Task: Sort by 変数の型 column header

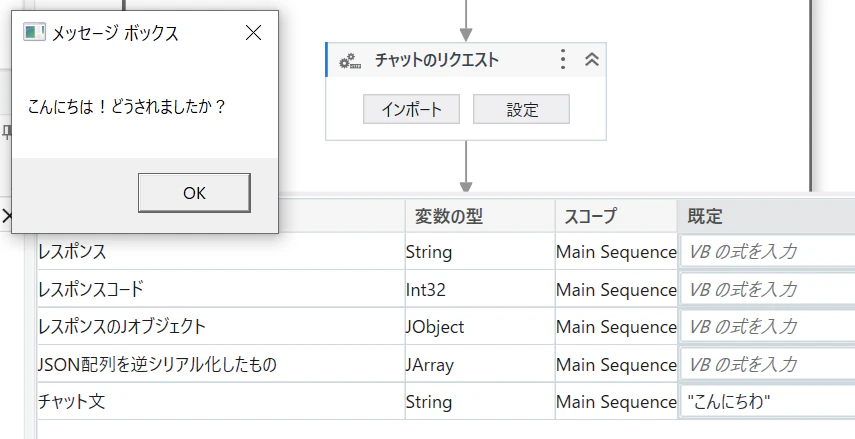Action: [480, 217]
